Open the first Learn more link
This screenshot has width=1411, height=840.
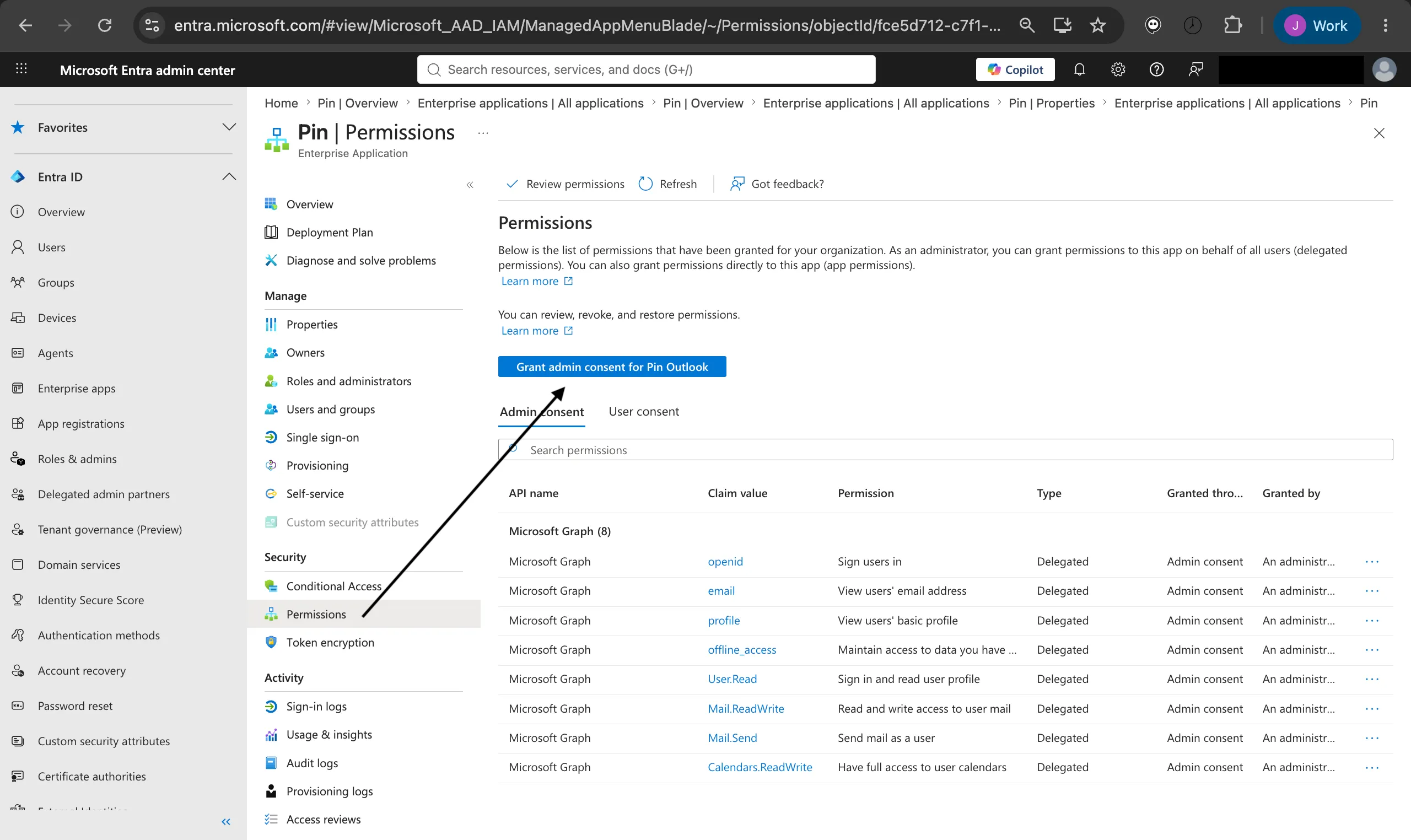(x=536, y=281)
